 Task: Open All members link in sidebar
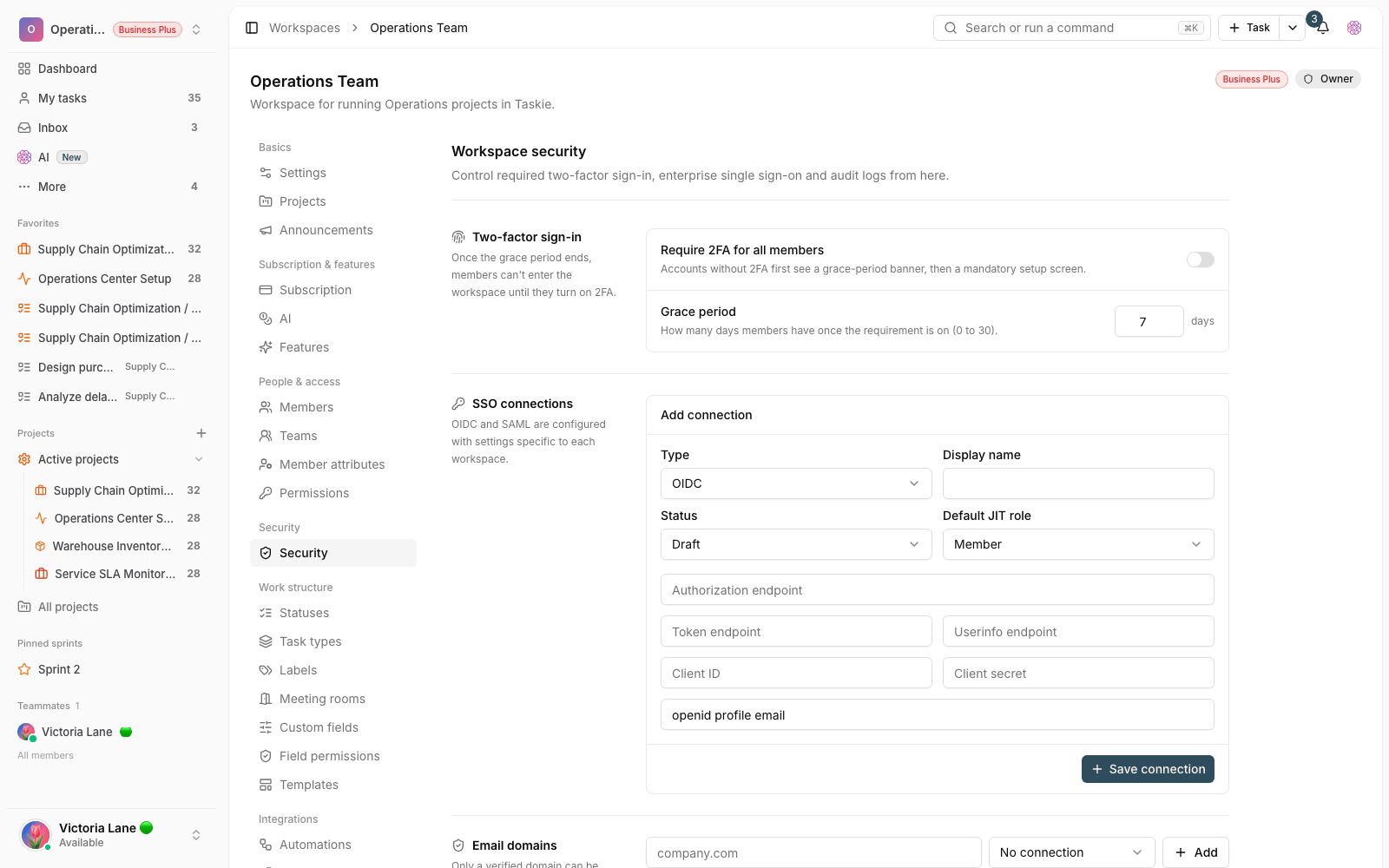coord(45,755)
